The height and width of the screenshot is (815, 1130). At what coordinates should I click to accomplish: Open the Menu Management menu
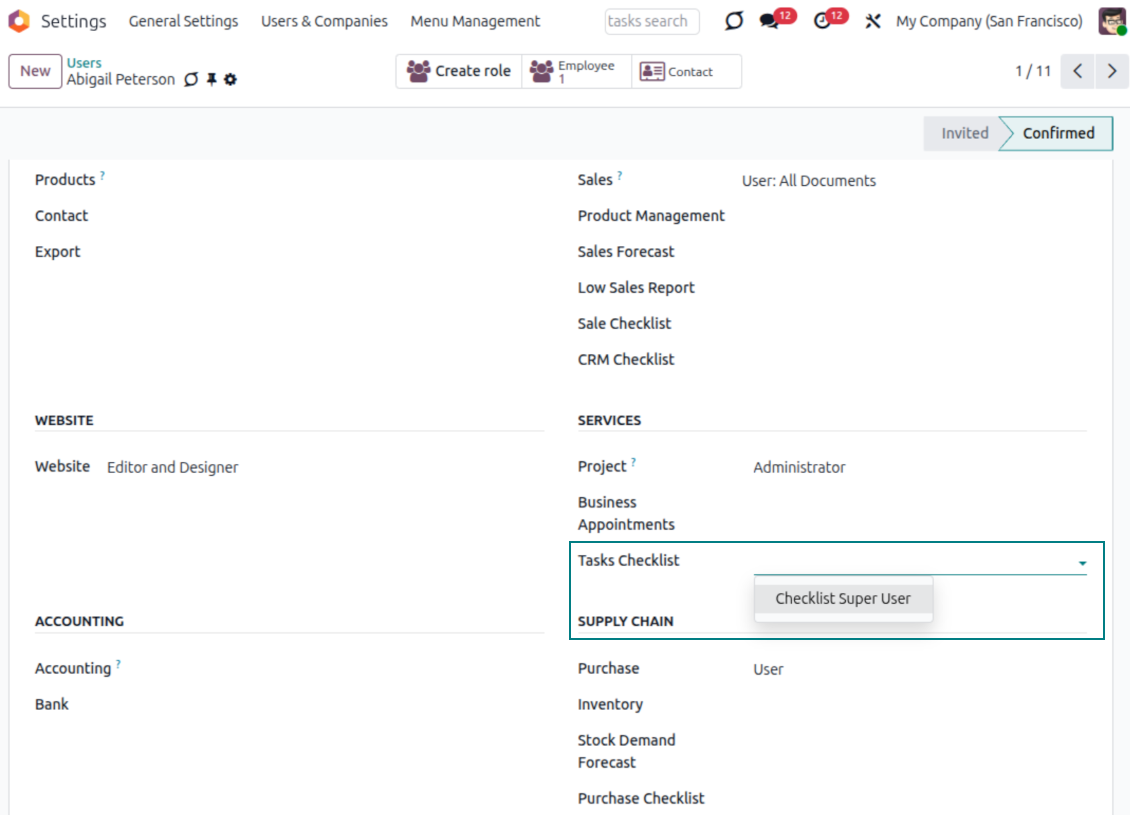(x=475, y=21)
